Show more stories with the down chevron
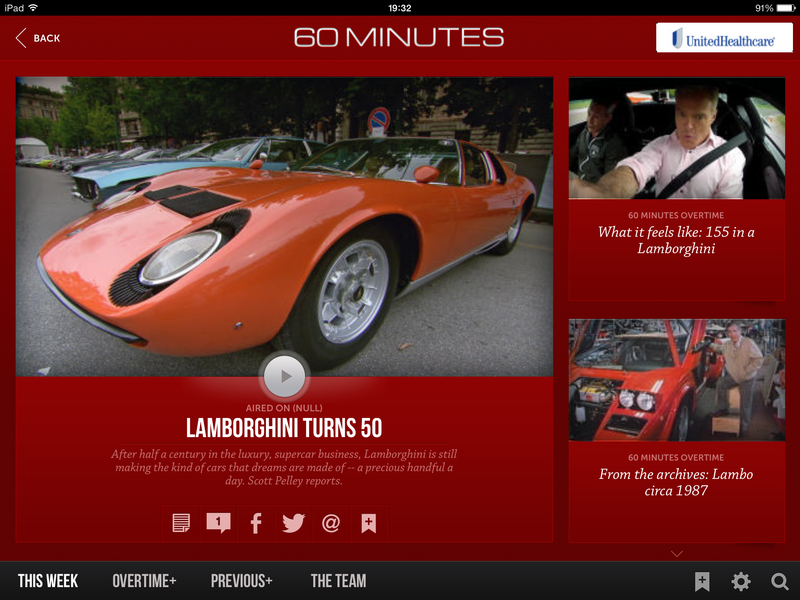The height and width of the screenshot is (600, 800). click(x=677, y=554)
